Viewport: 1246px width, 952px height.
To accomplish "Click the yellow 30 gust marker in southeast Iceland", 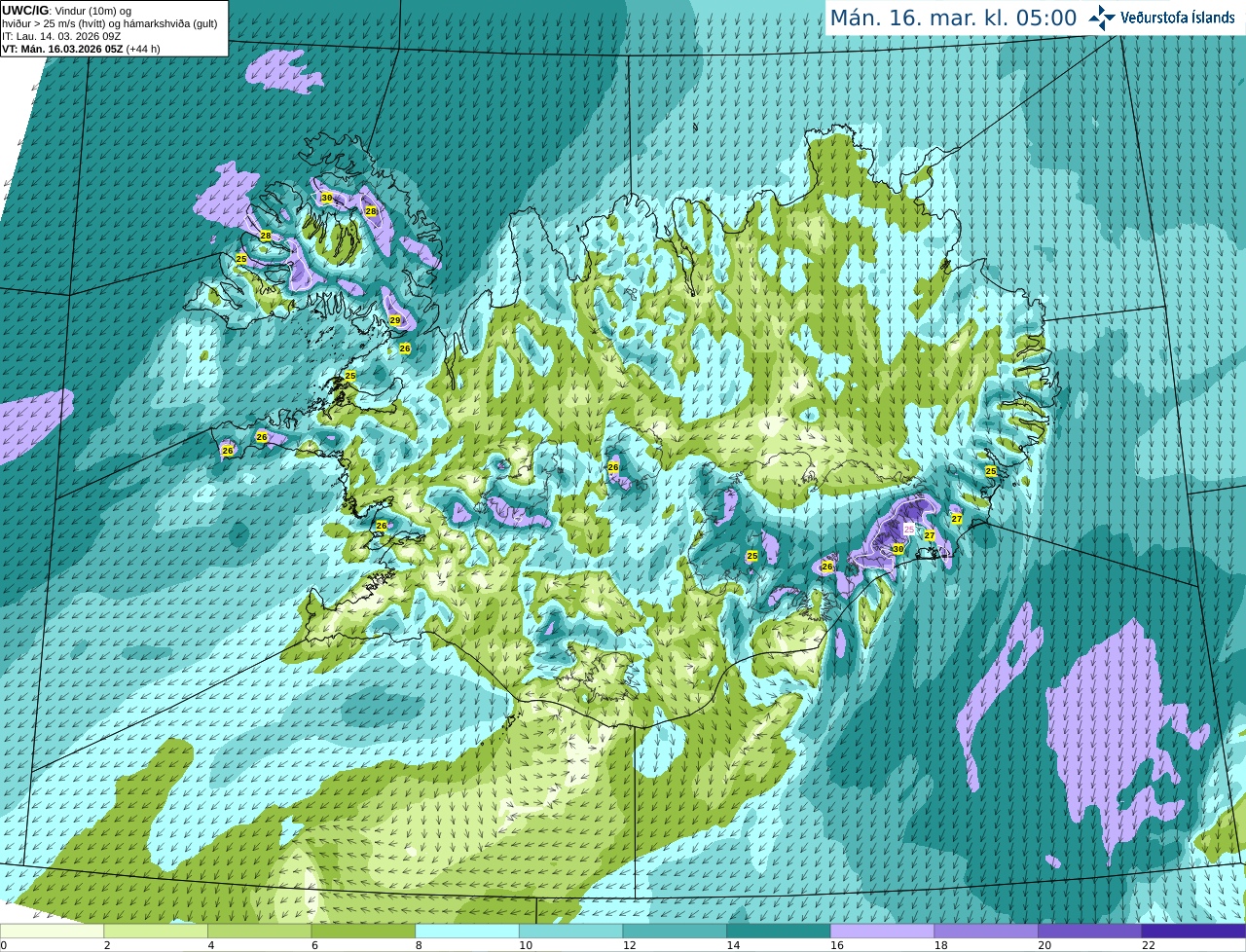I will click(x=898, y=549).
